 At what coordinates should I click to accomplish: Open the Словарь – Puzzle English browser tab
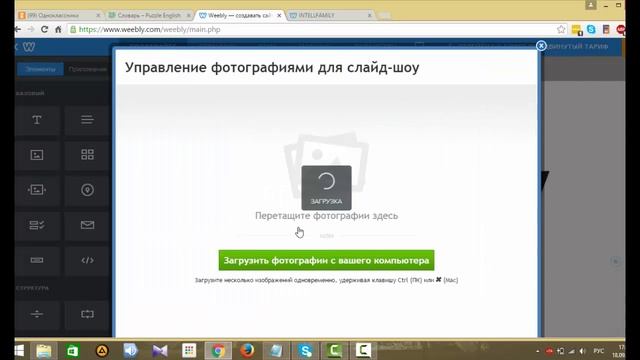[149, 15]
